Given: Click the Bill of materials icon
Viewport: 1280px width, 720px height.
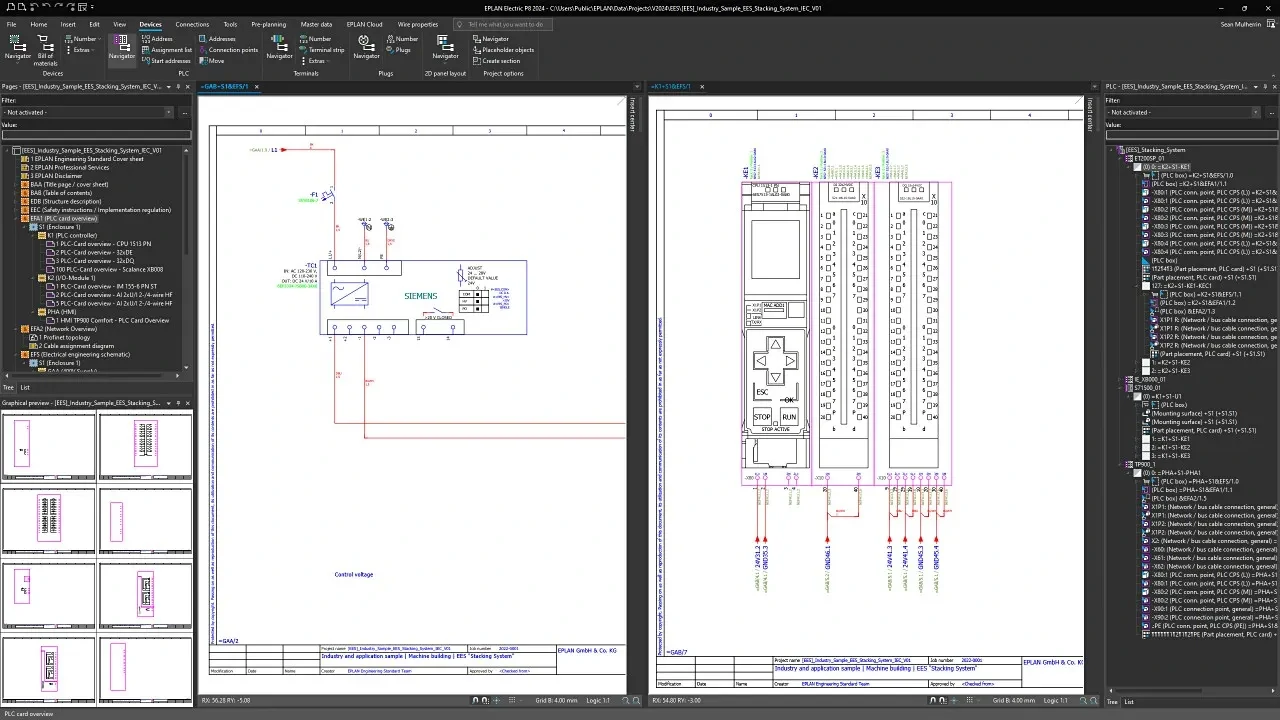Looking at the screenshot, I should pyautogui.click(x=46, y=50).
